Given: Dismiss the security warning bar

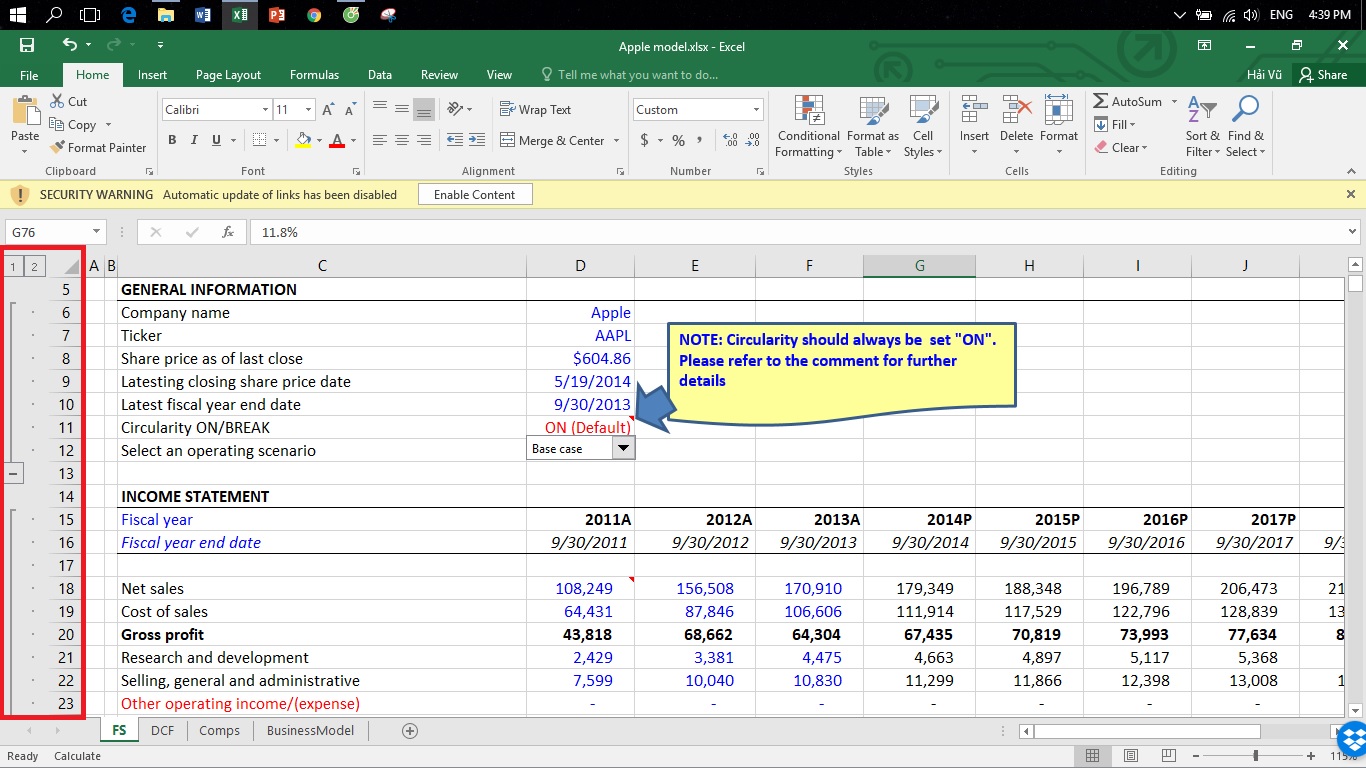Looking at the screenshot, I should pyautogui.click(x=1351, y=194).
